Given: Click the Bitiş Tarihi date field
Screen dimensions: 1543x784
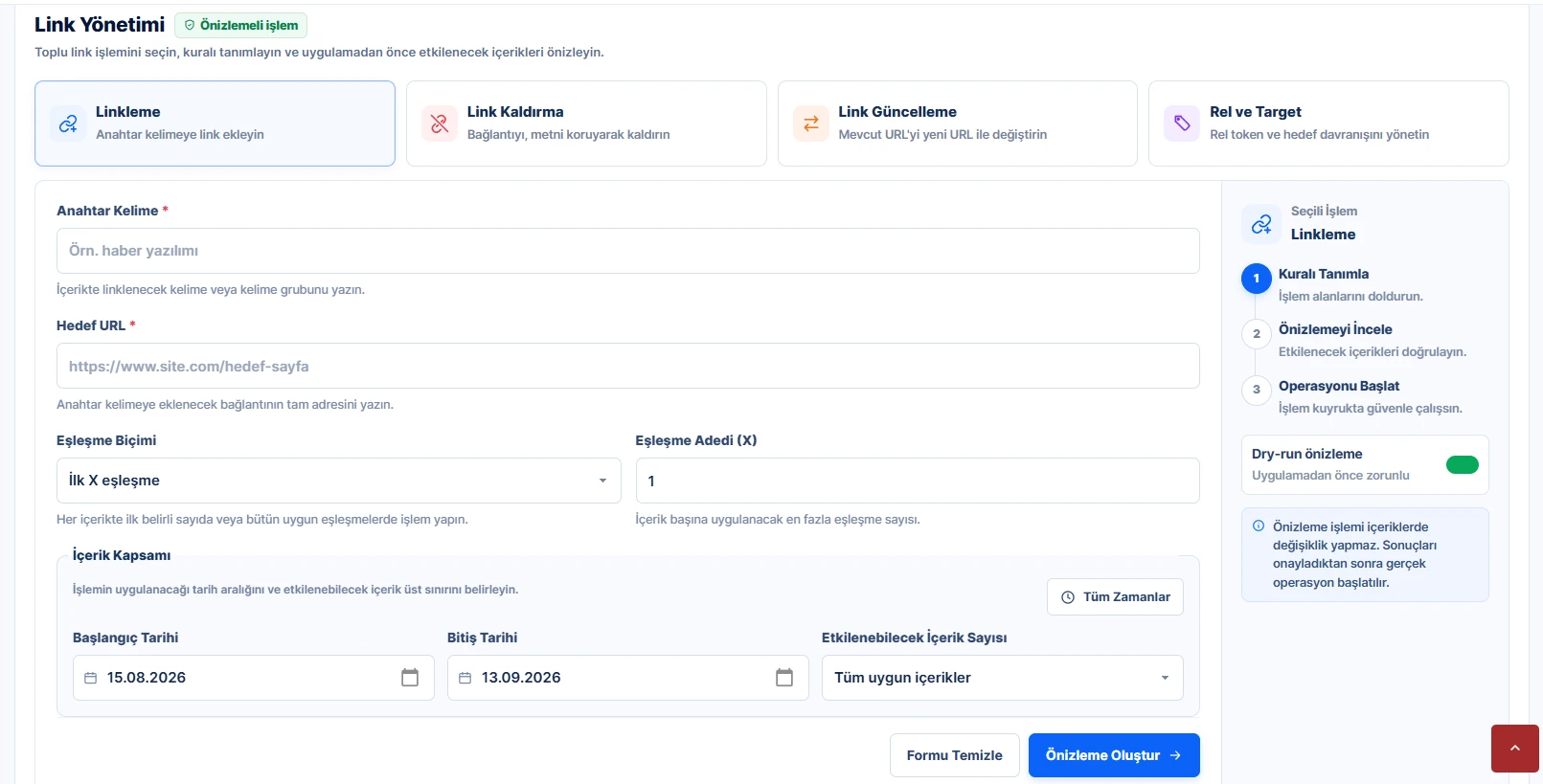Looking at the screenshot, I should pos(628,678).
